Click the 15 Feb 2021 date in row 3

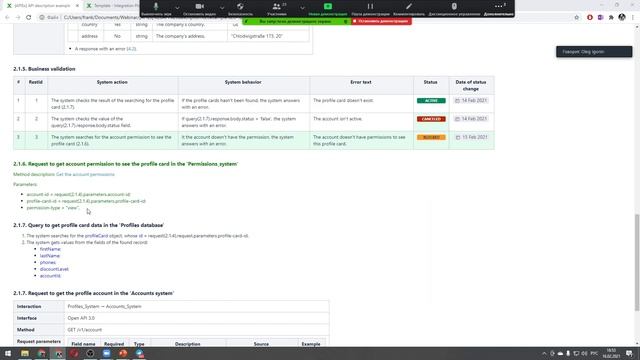coord(471,137)
